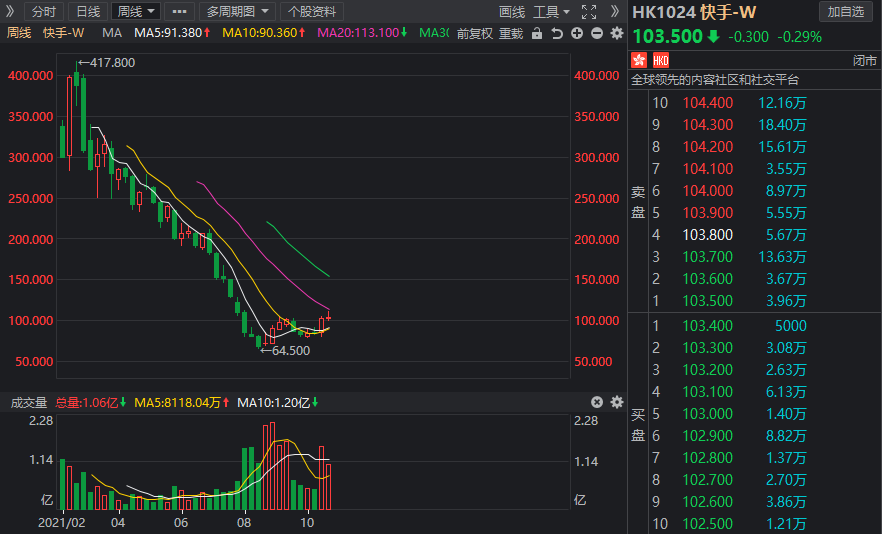
Task: Click the MA20:113.100 value
Action: 362,33
